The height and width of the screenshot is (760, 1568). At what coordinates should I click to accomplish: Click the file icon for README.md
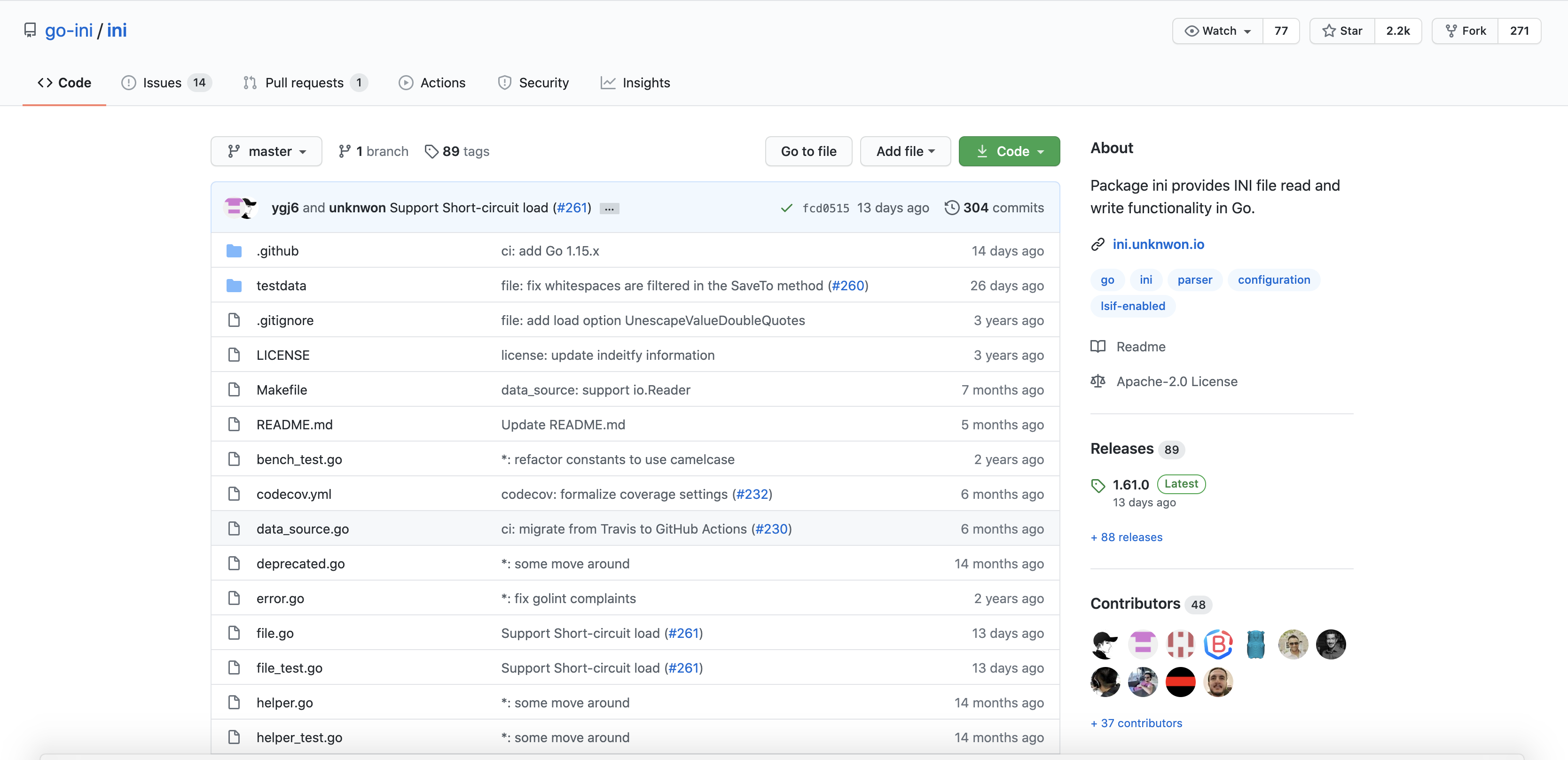tap(235, 424)
